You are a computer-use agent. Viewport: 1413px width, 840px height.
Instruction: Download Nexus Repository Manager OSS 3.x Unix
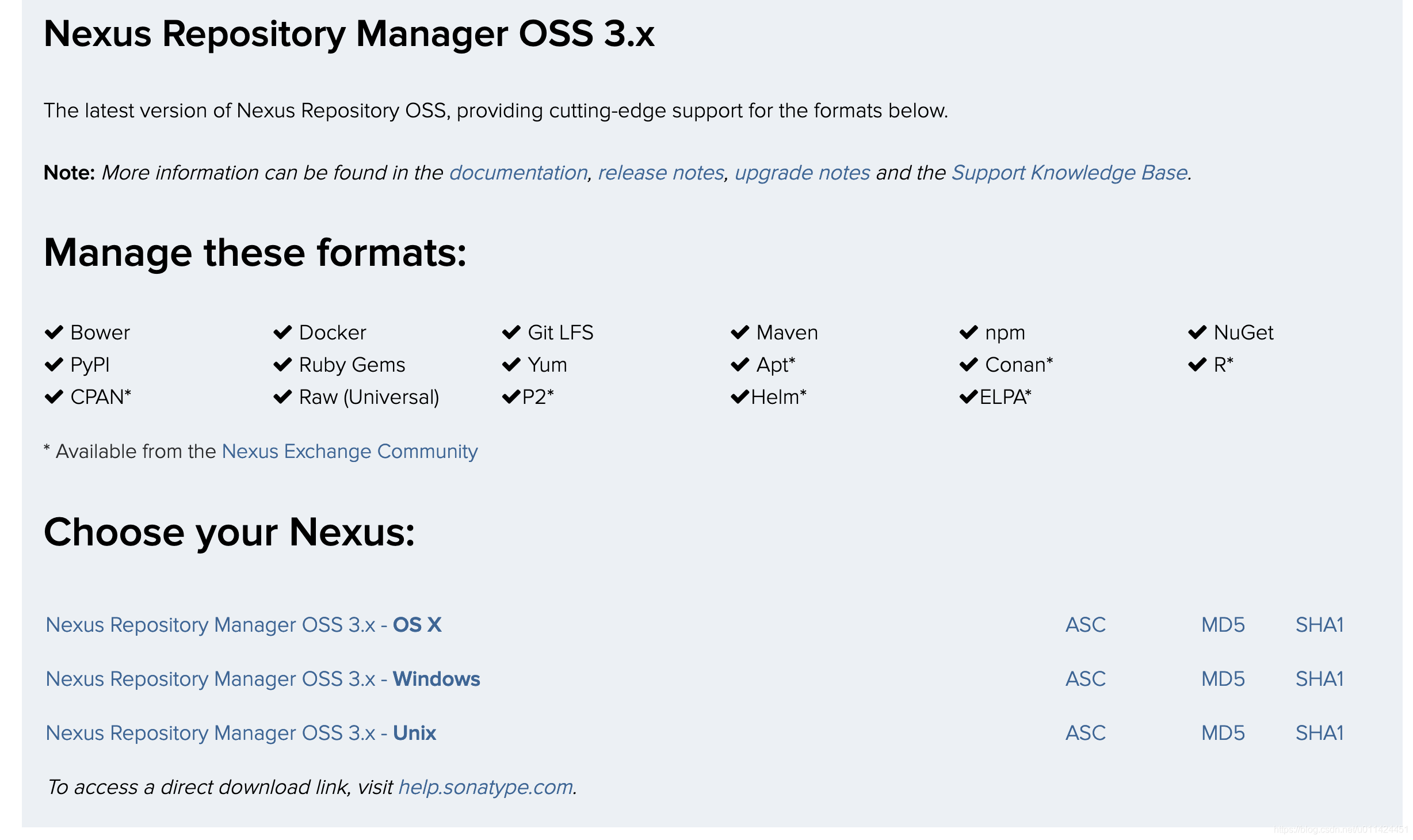pyautogui.click(x=241, y=733)
